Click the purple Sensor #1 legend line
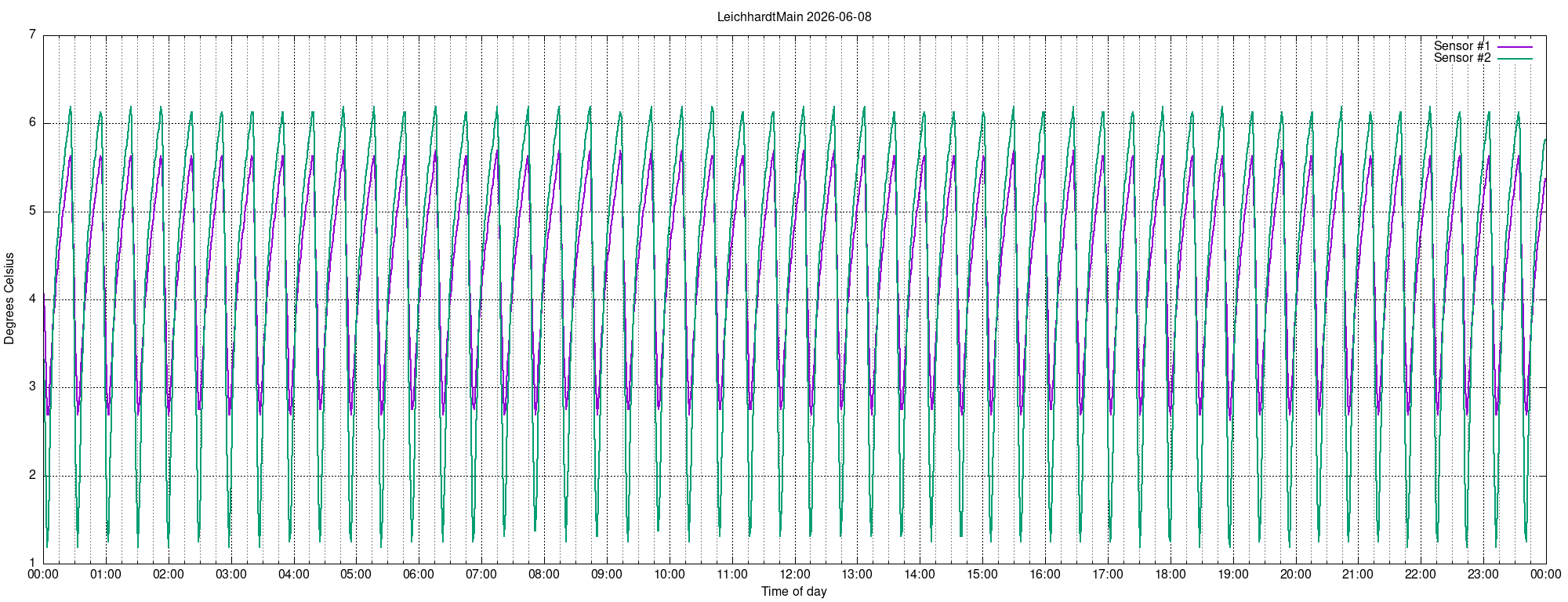Viewport: 1568px width, 602px height. click(x=1515, y=46)
